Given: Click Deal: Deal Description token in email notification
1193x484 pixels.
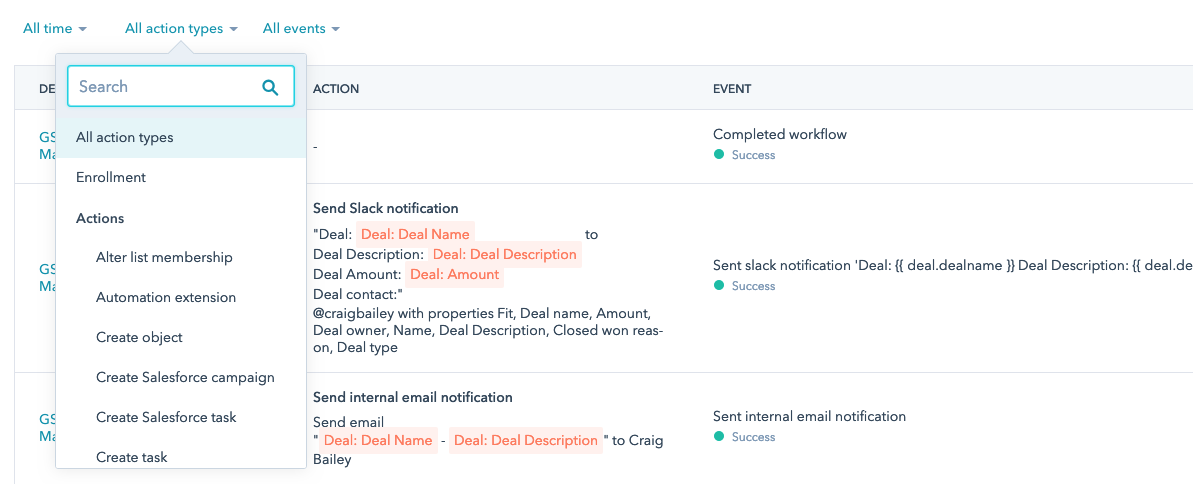Looking at the screenshot, I should [x=525, y=440].
